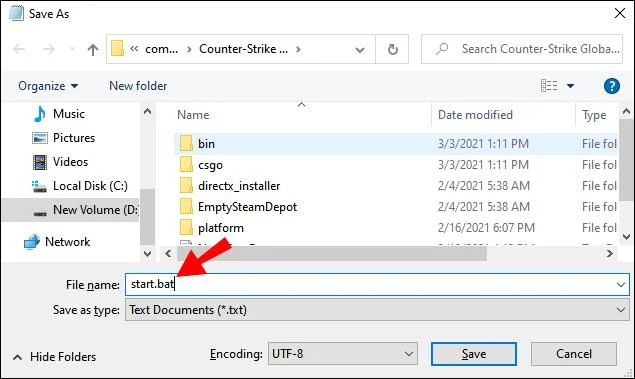Click the horizontal scrollbar thumb of file list
The image size is (635, 379).
(x=332, y=254)
